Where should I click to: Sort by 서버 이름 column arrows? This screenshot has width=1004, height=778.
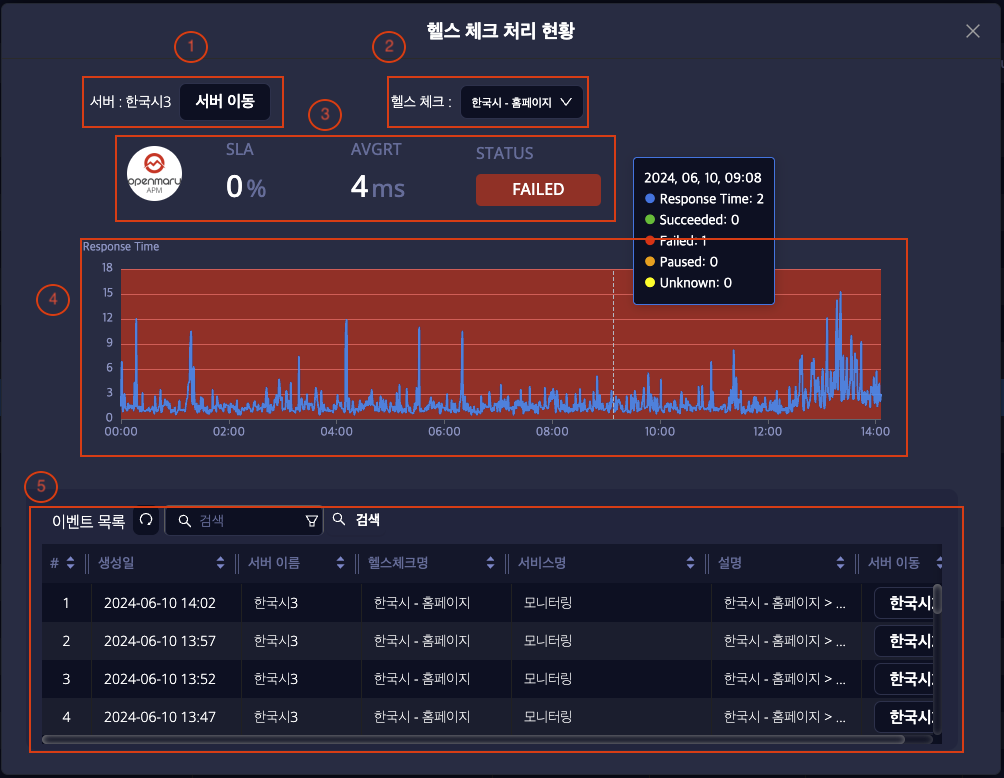[x=340, y=563]
